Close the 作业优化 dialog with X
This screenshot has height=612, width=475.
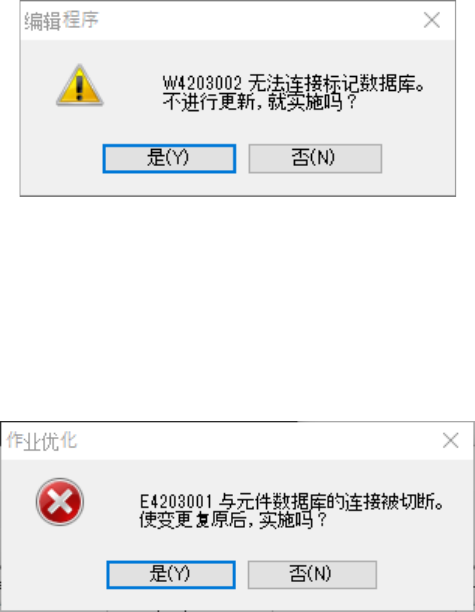450,441
